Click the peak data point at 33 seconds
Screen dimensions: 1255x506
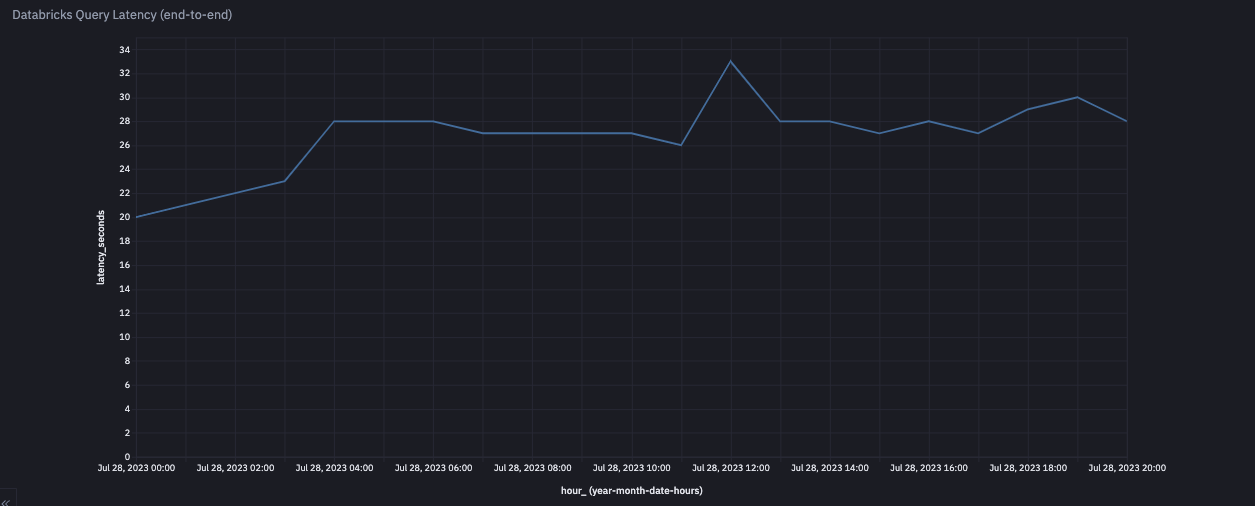coord(731,61)
